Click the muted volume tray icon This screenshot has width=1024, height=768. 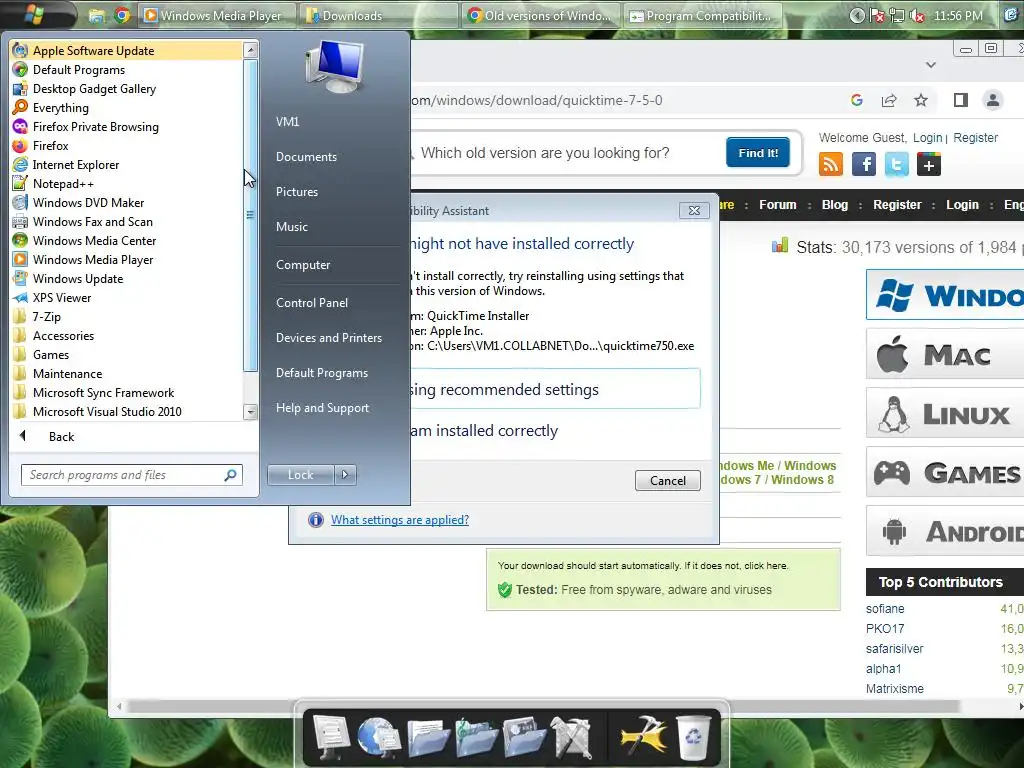coord(917,16)
